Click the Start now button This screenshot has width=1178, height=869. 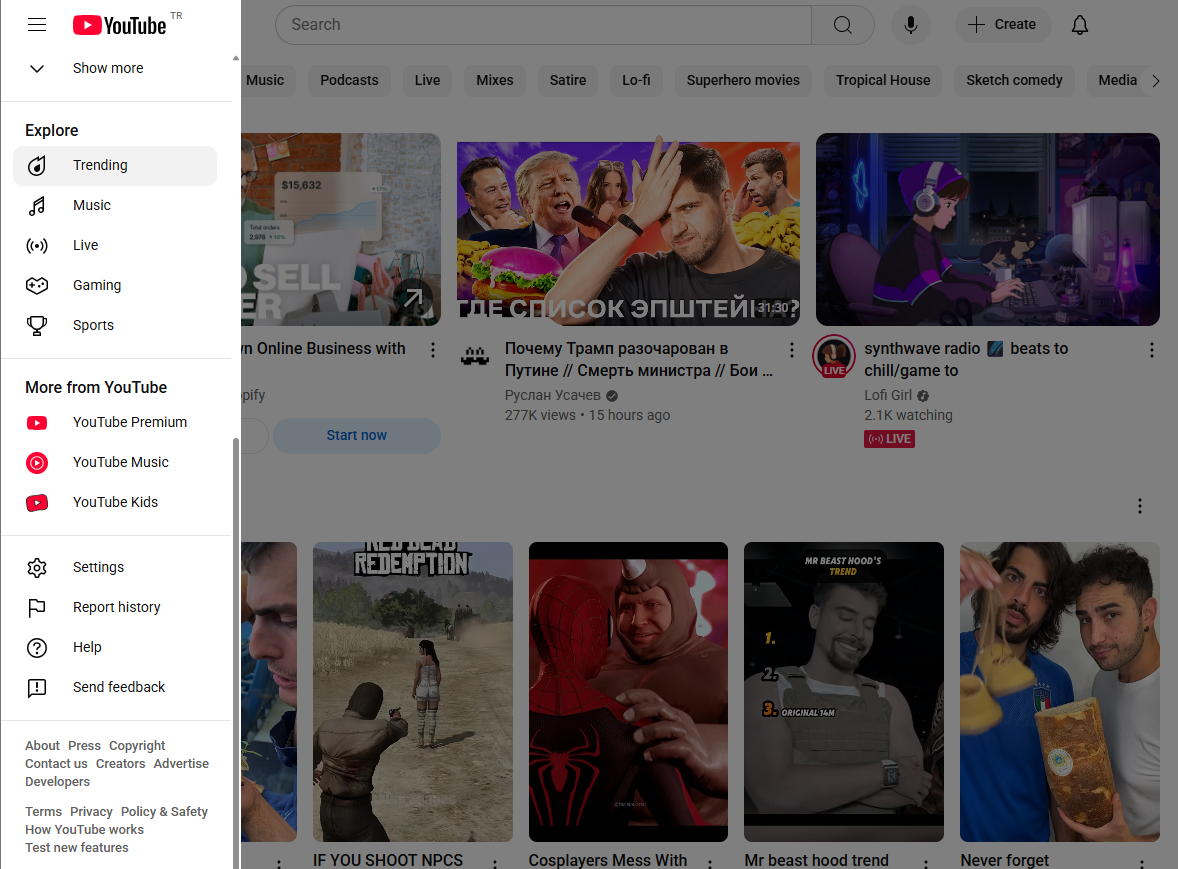[x=356, y=436]
